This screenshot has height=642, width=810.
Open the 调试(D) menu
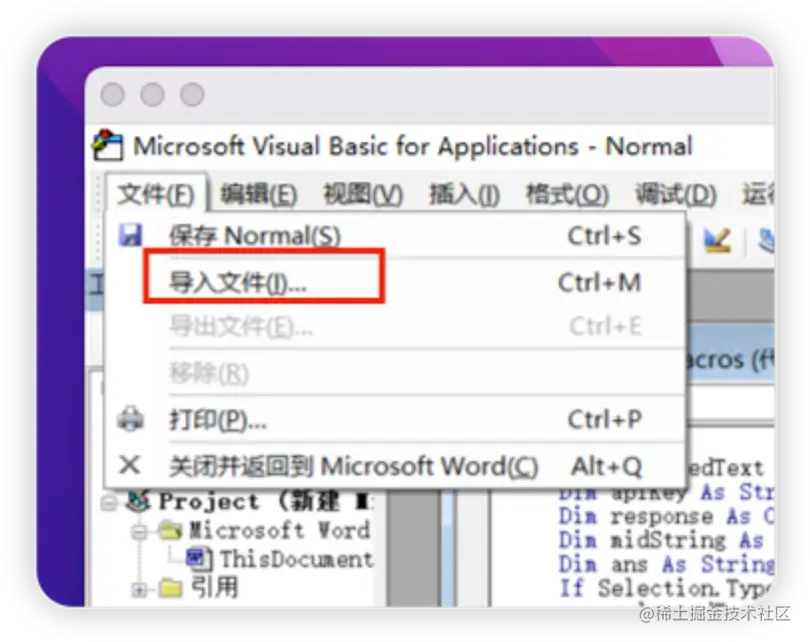[676, 195]
